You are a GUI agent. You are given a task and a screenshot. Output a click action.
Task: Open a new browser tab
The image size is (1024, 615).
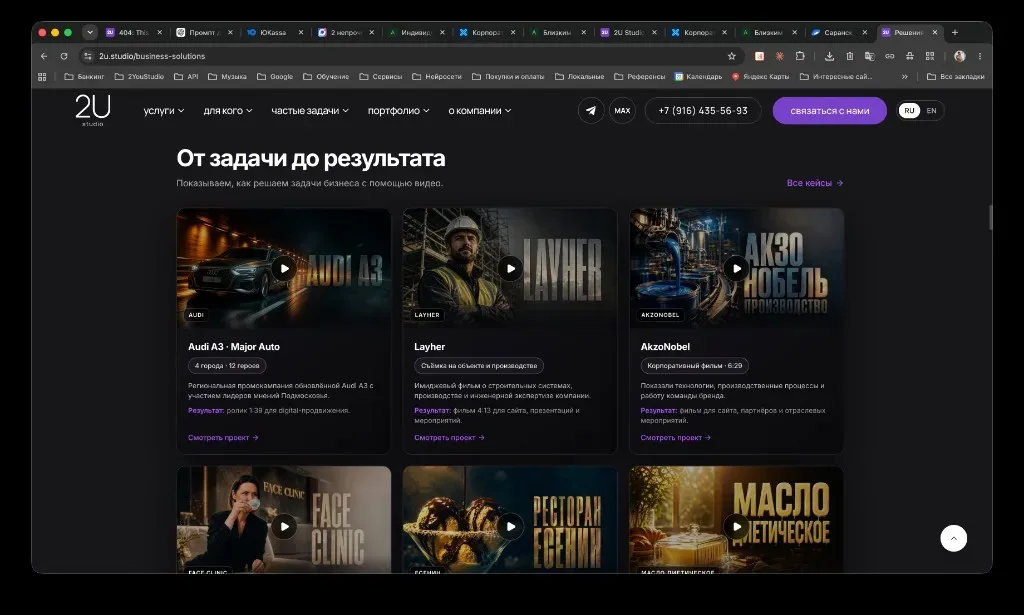coord(955,32)
